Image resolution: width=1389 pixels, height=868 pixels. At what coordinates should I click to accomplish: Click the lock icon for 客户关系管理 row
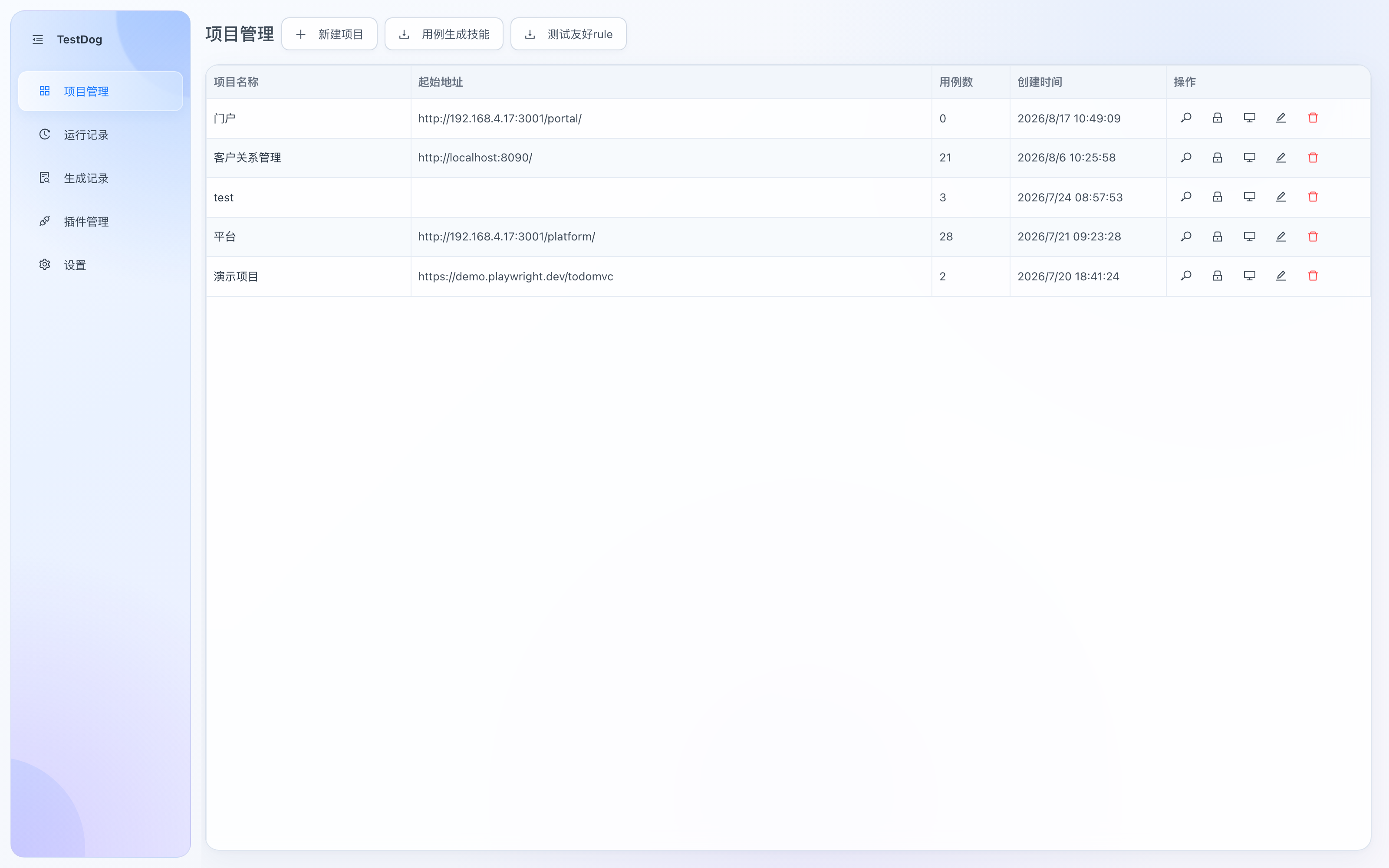point(1218,158)
